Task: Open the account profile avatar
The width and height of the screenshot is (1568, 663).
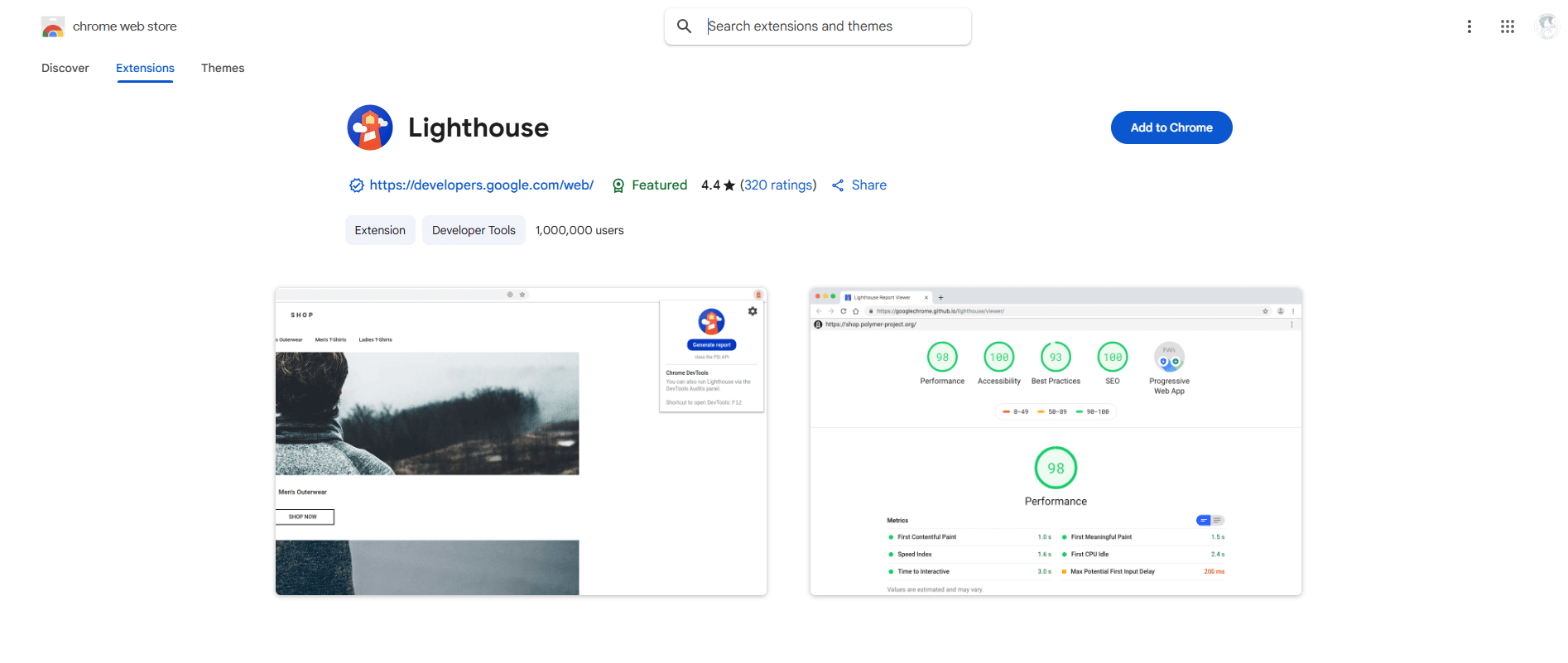Action: (1546, 26)
